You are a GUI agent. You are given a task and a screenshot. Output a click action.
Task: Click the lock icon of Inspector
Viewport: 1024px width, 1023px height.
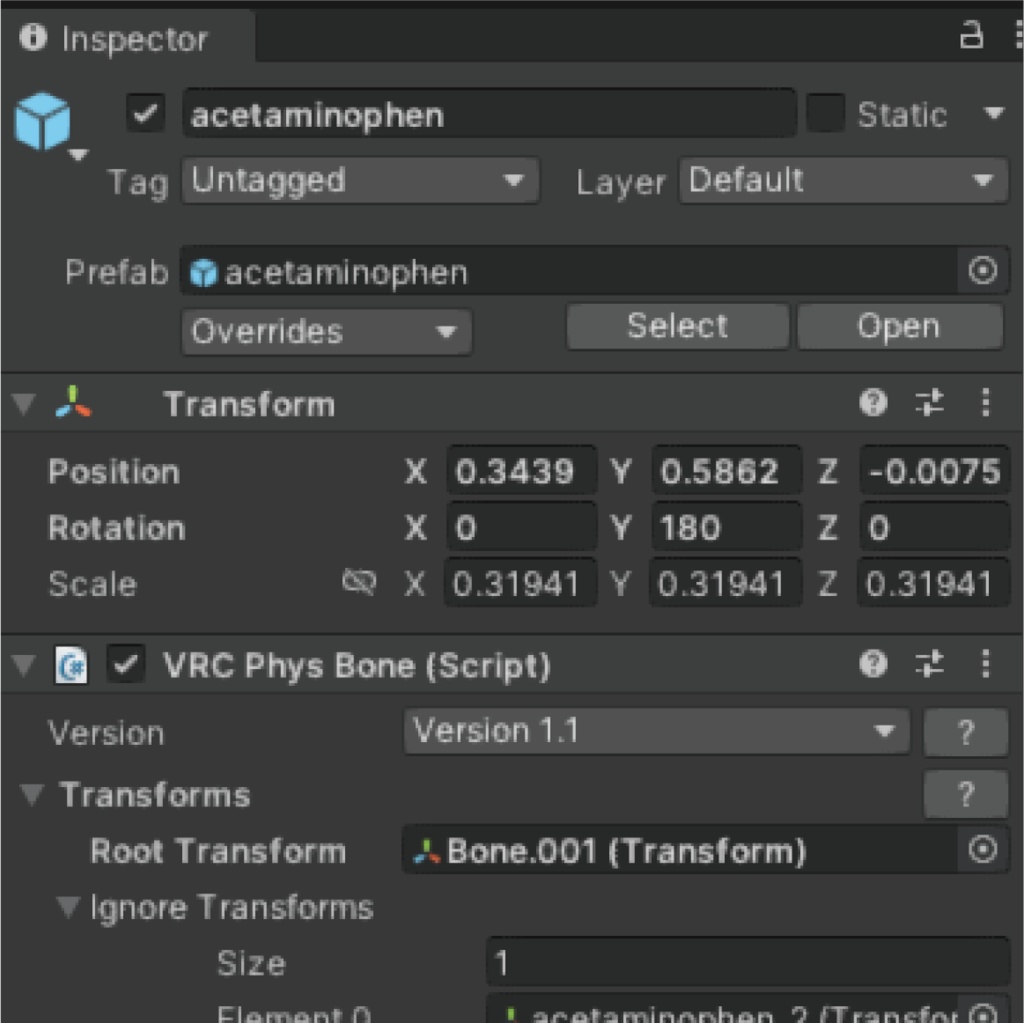click(971, 35)
